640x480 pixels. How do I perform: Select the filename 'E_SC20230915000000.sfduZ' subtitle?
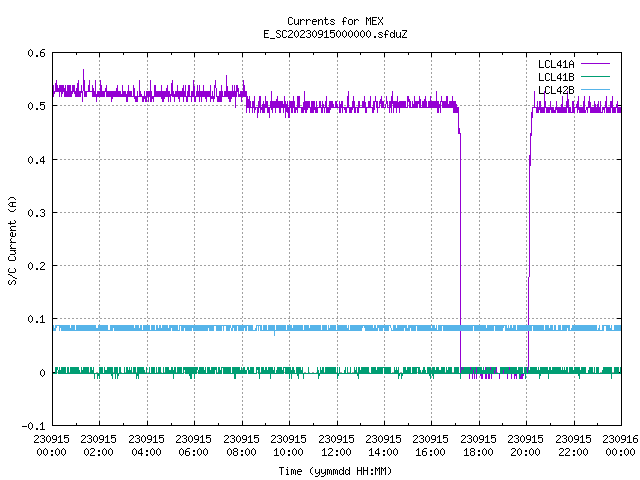335,34
